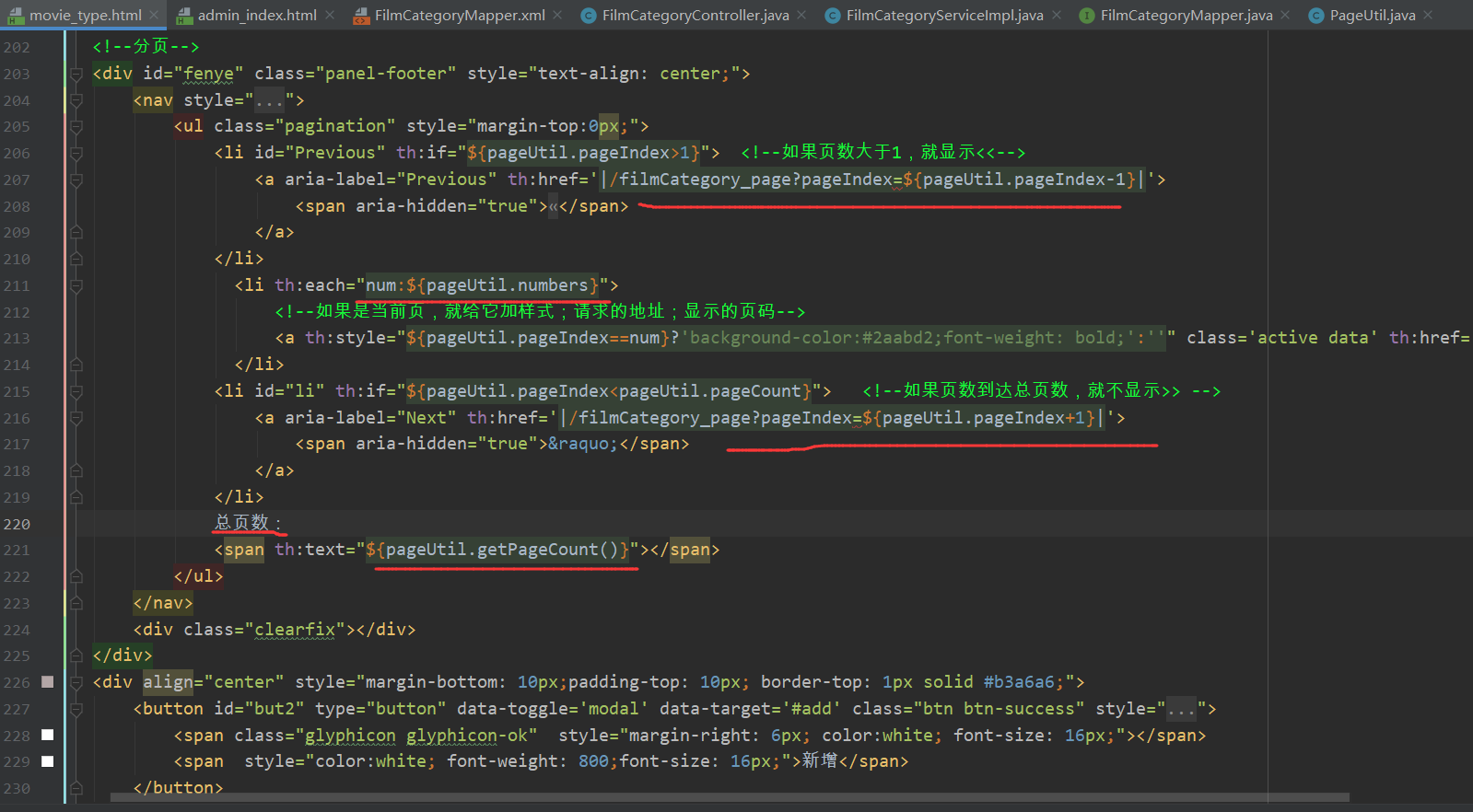Open the FilmCategoryMapper.xml tab
This screenshot has height=812, width=1473.
(x=460, y=15)
